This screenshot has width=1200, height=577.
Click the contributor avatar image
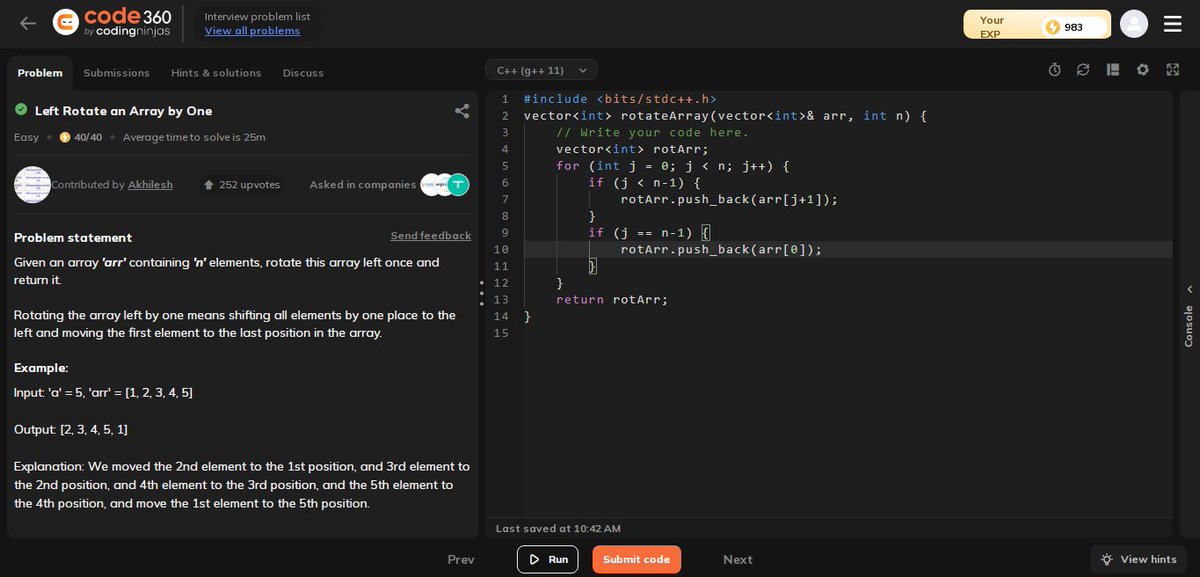click(x=32, y=185)
